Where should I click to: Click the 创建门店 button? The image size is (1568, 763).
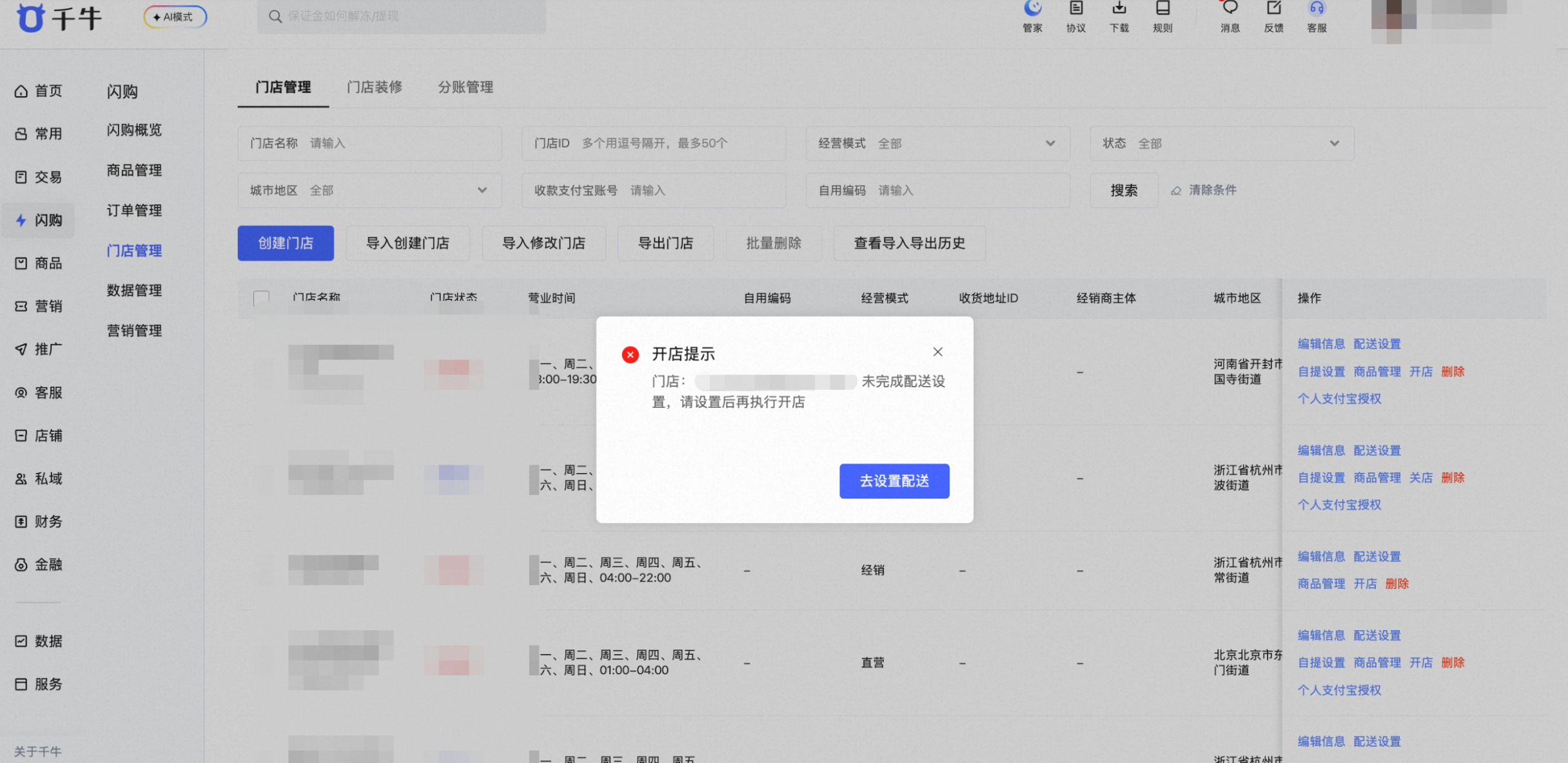coord(286,243)
